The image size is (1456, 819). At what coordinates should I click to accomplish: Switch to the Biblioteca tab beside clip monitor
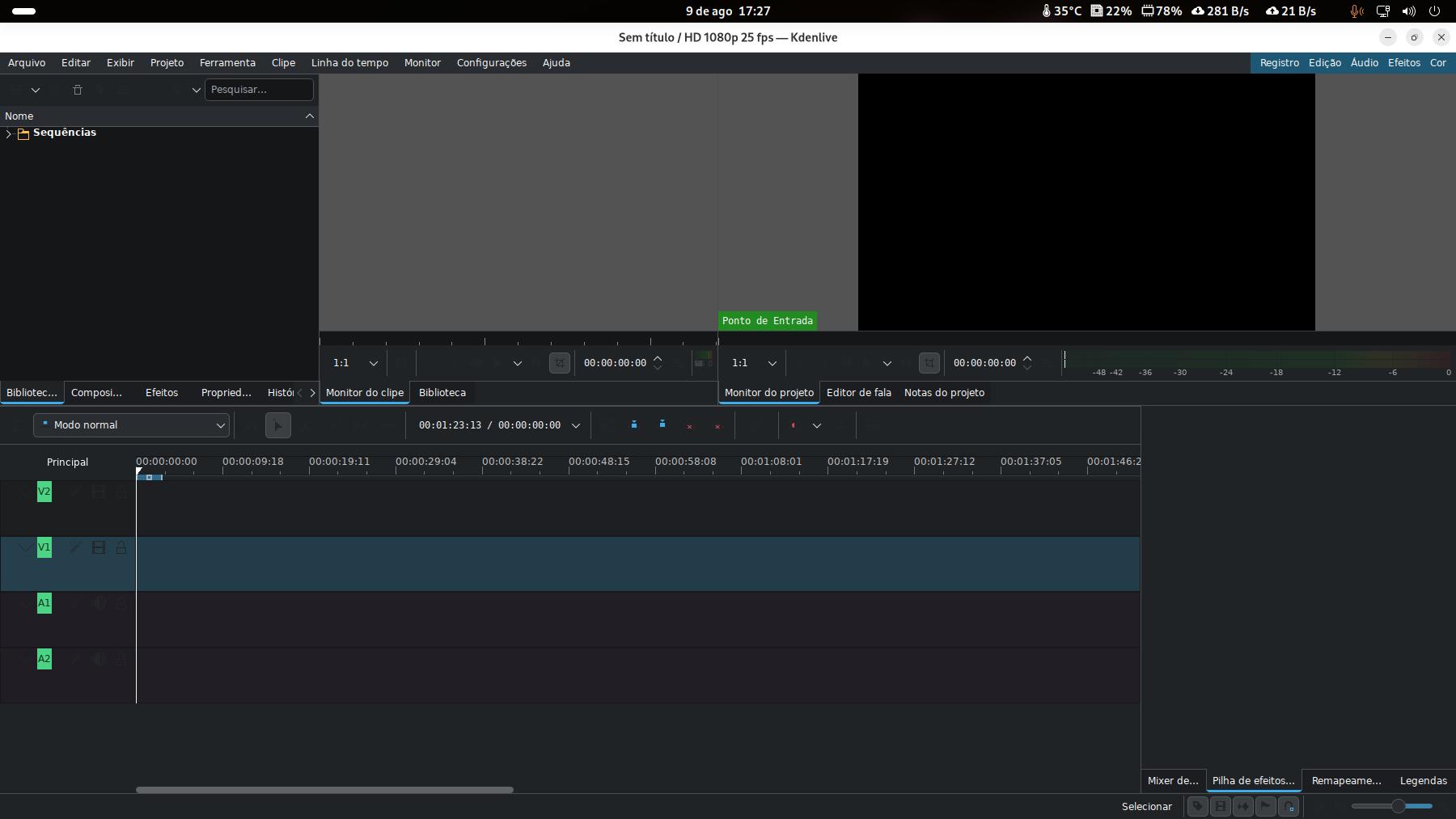pos(442,393)
